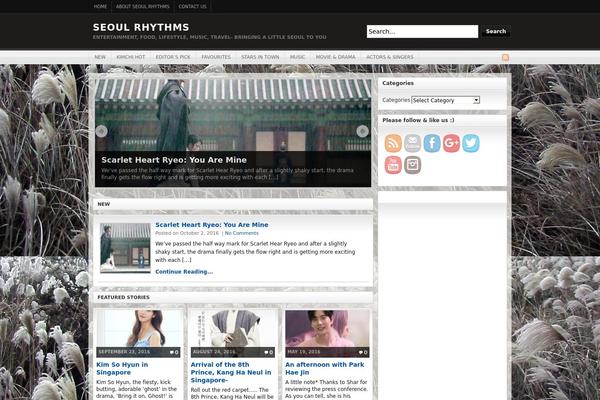The height and width of the screenshot is (400, 600).
Task: Click the Scarlet Heart Ryeo post thumbnail
Action: (x=125, y=248)
